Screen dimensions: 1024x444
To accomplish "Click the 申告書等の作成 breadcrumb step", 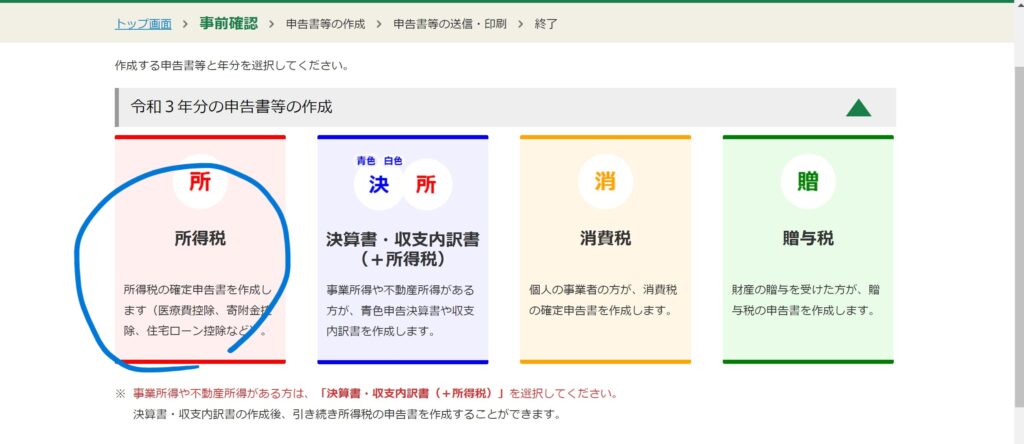I will coord(325,24).
